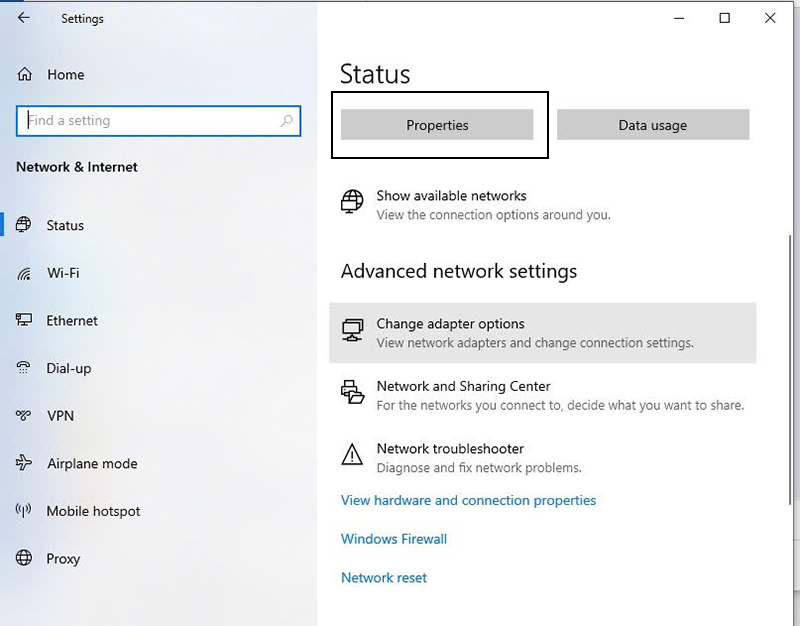Click the Network troubleshooter warning icon

(x=352, y=457)
